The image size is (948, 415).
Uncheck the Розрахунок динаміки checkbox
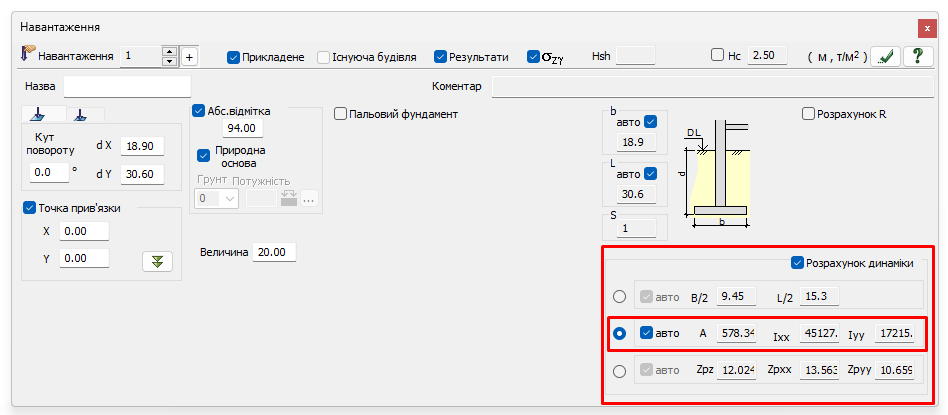(797, 263)
